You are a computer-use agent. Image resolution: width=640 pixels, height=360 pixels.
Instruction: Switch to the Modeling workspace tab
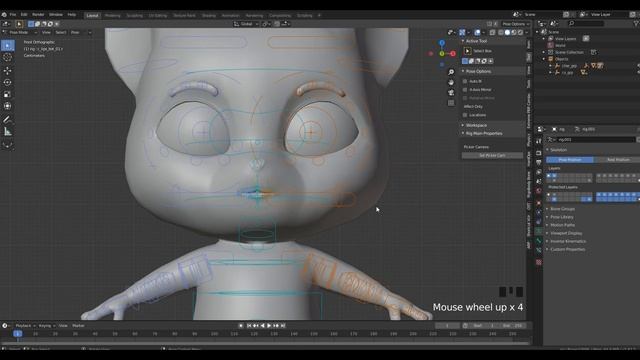point(113,16)
